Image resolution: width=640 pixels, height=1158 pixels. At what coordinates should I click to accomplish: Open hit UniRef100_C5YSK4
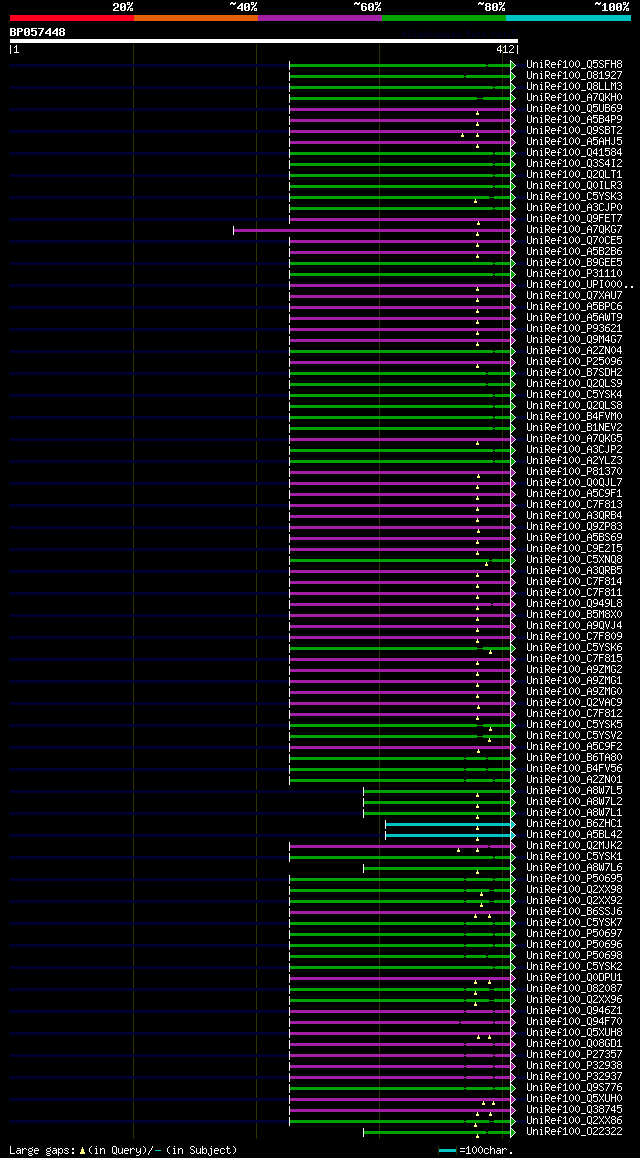[574, 395]
